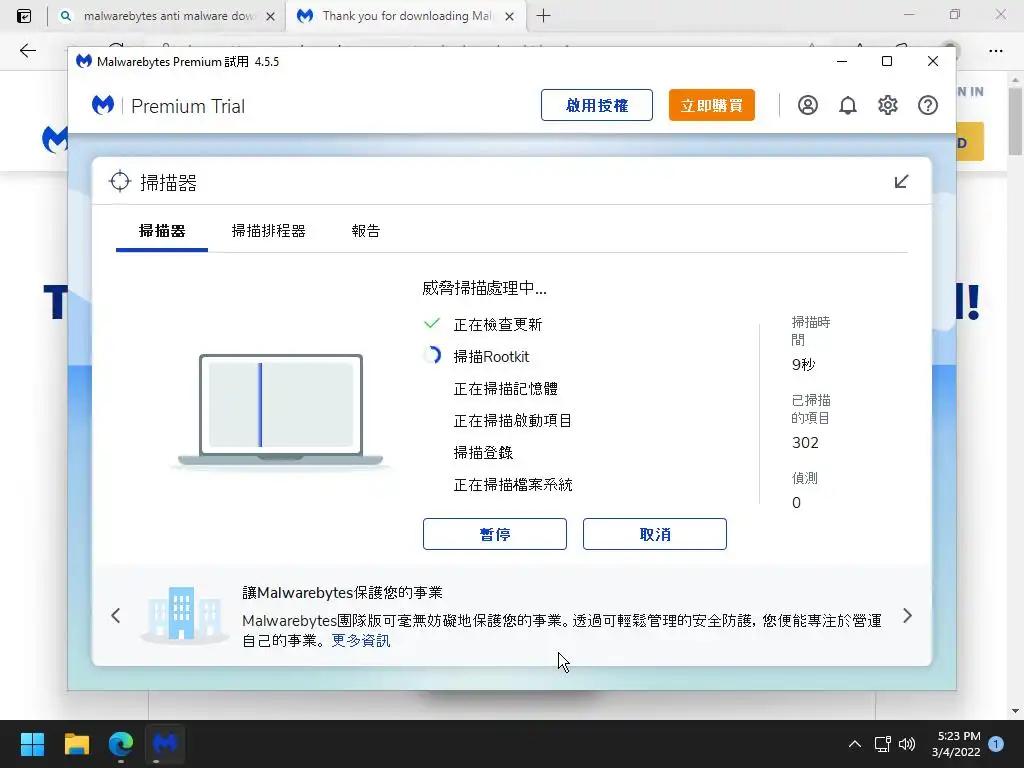Click the orange 立即購買 button
1024x768 pixels.
tap(711, 105)
